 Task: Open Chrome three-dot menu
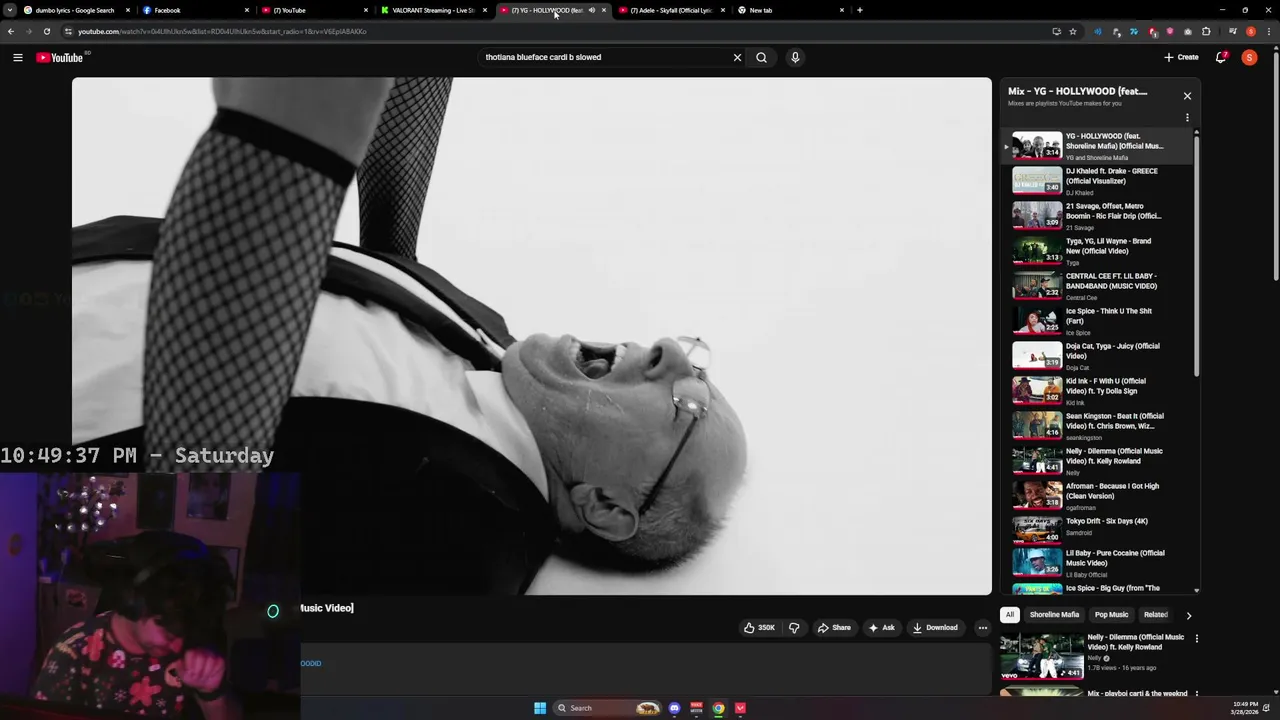point(1268,31)
